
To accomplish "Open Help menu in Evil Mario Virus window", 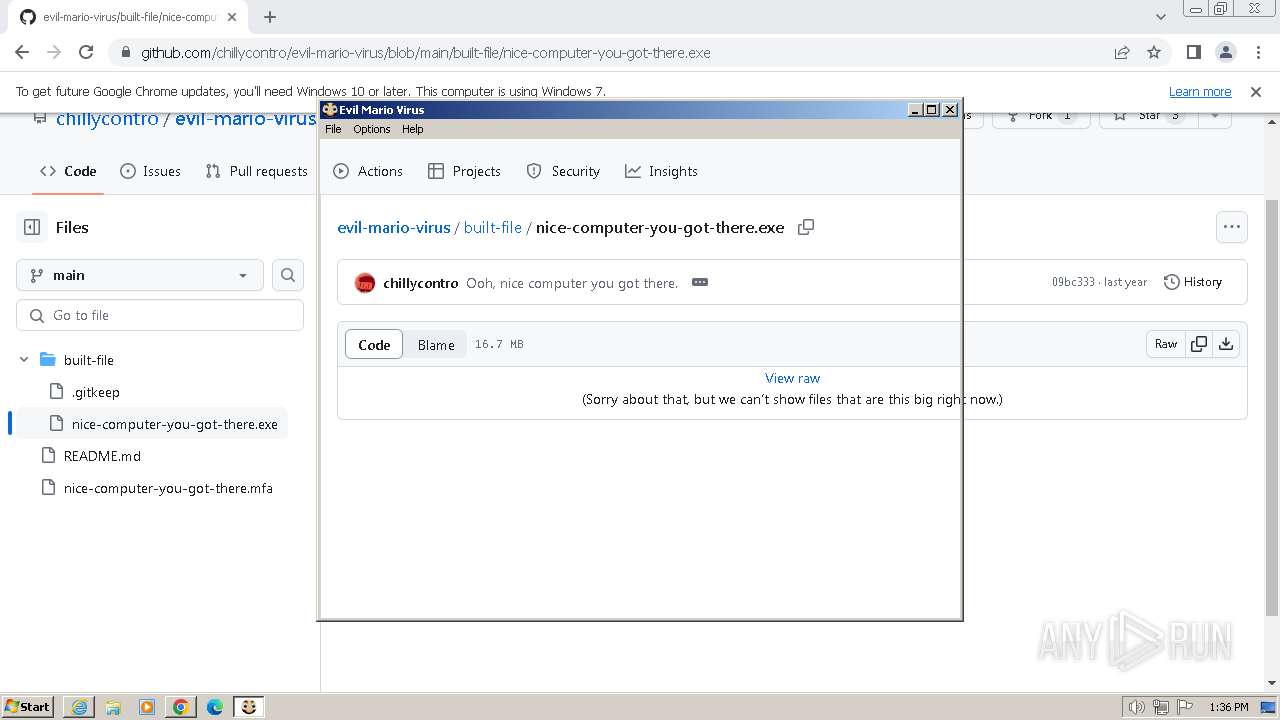I will [413, 129].
